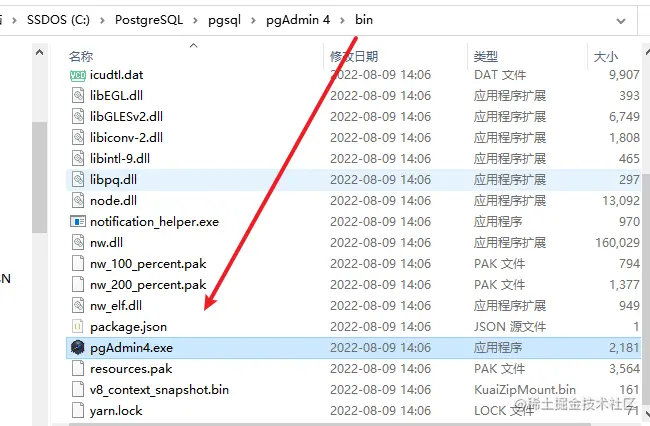Navigate to PostgreSQL folder in breadcrumb
The image size is (650, 426).
click(x=149, y=20)
